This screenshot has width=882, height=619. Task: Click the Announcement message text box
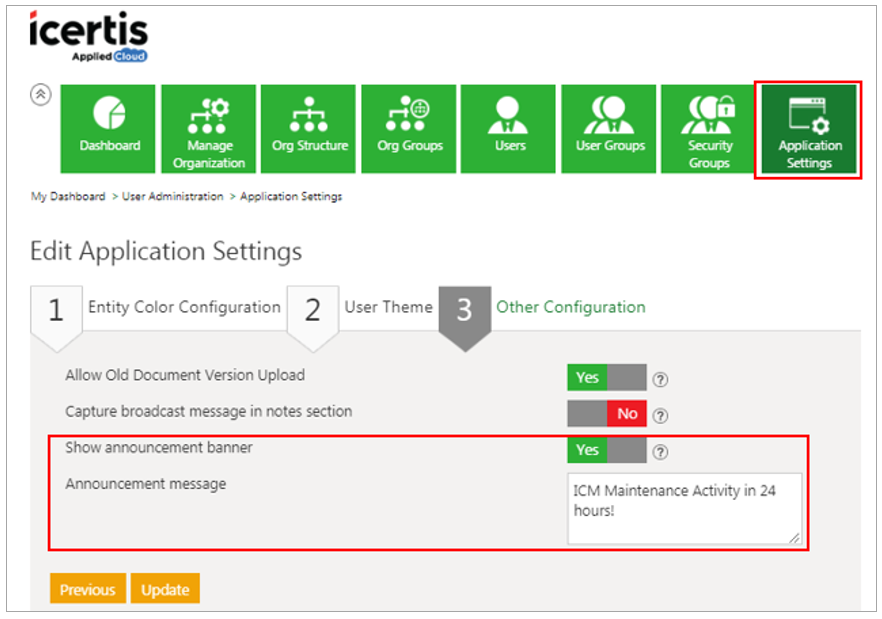(x=683, y=508)
